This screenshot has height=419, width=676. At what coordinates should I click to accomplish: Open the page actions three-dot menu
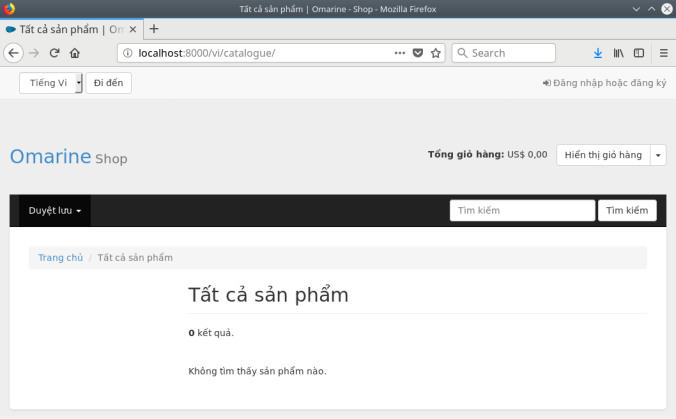pos(400,53)
